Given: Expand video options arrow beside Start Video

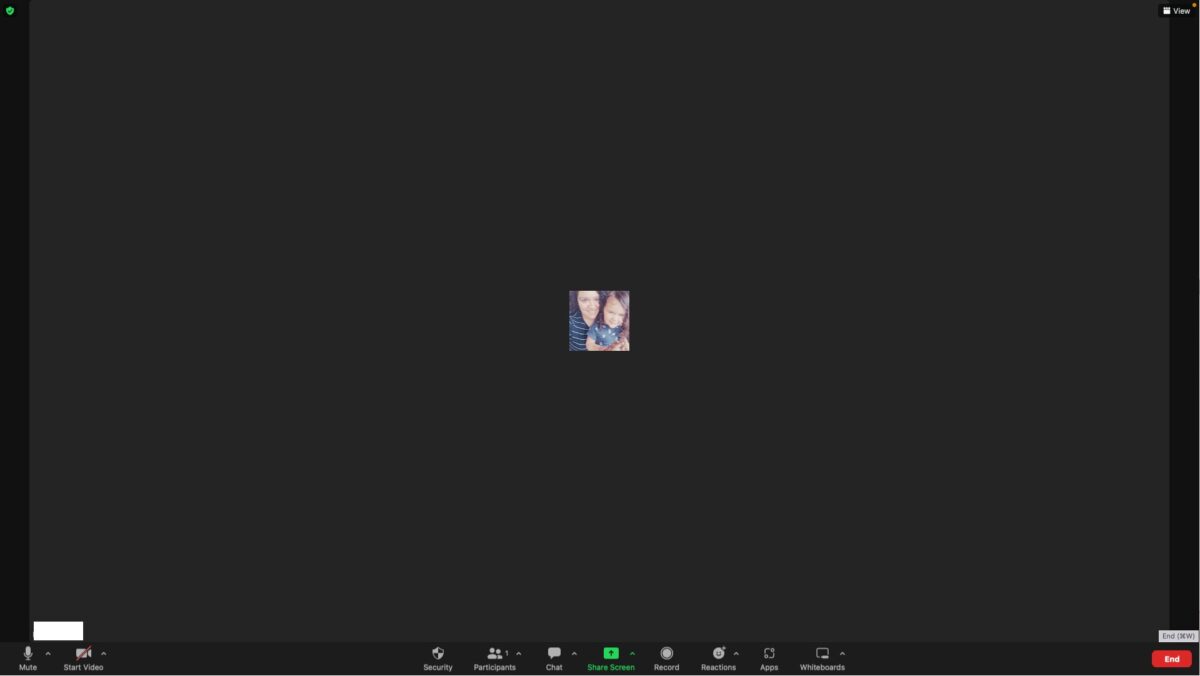Looking at the screenshot, I should tap(104, 654).
